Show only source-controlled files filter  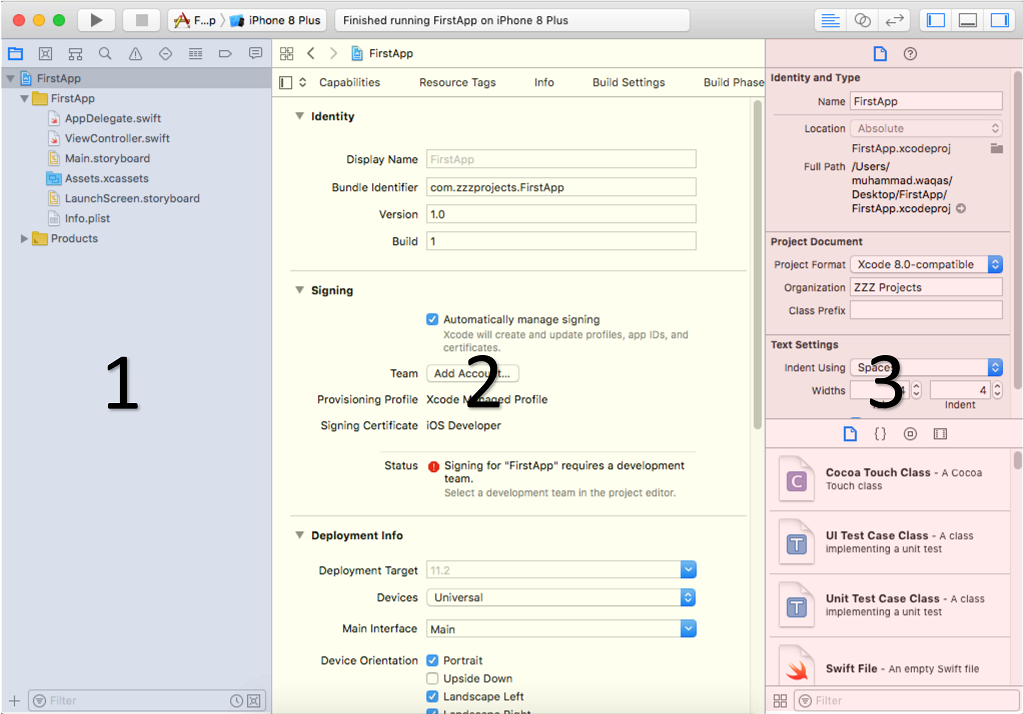[x=254, y=701]
